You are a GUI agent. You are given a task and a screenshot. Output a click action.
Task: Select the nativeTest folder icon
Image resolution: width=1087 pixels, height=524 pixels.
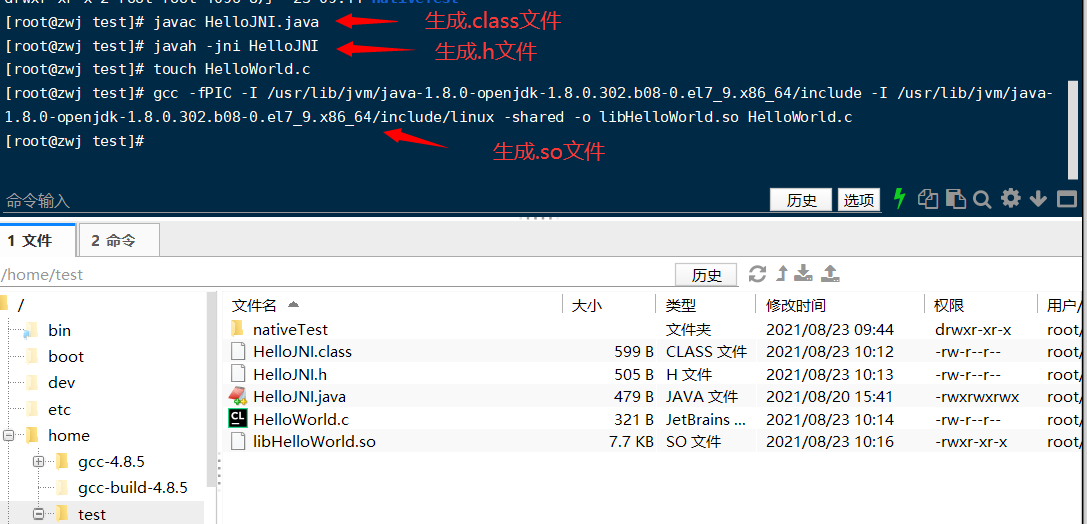click(x=238, y=329)
